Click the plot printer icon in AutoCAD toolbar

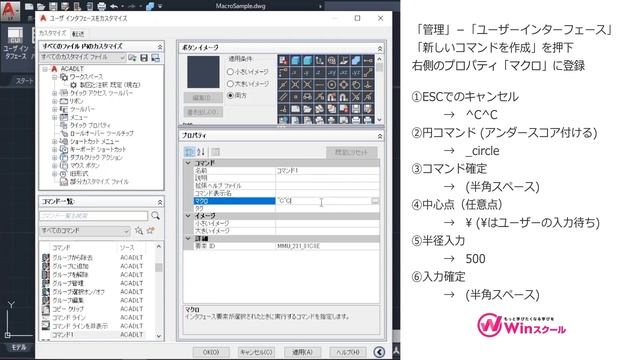pos(102,6)
